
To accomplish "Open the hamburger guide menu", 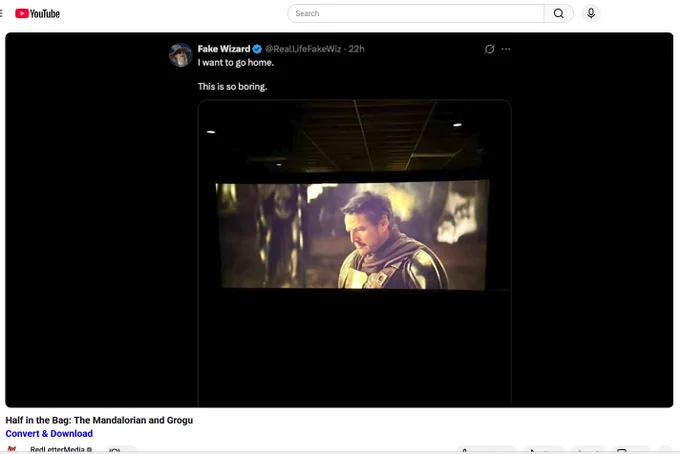I will coord(1,13).
